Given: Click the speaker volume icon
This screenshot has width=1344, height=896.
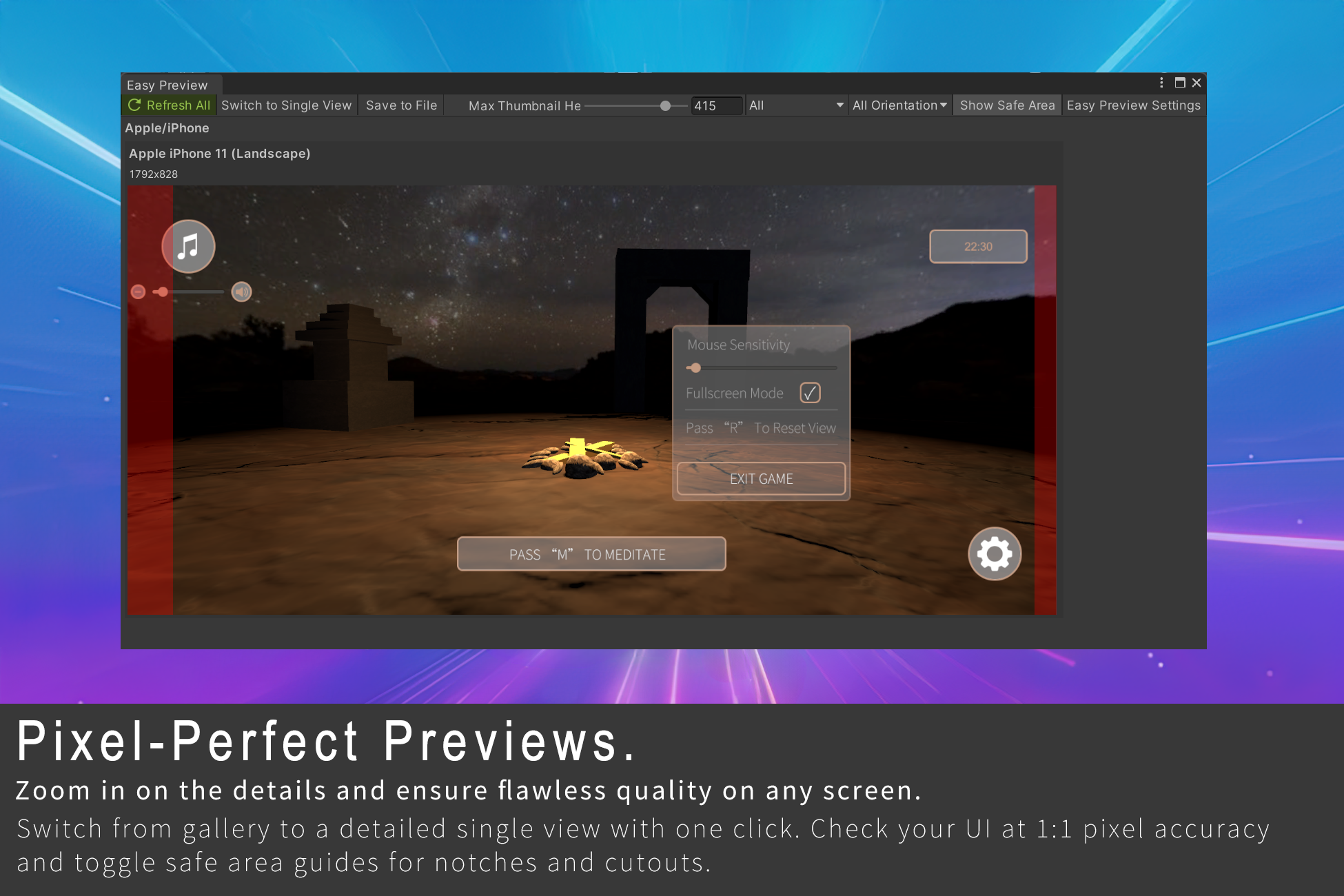Looking at the screenshot, I should tap(242, 292).
